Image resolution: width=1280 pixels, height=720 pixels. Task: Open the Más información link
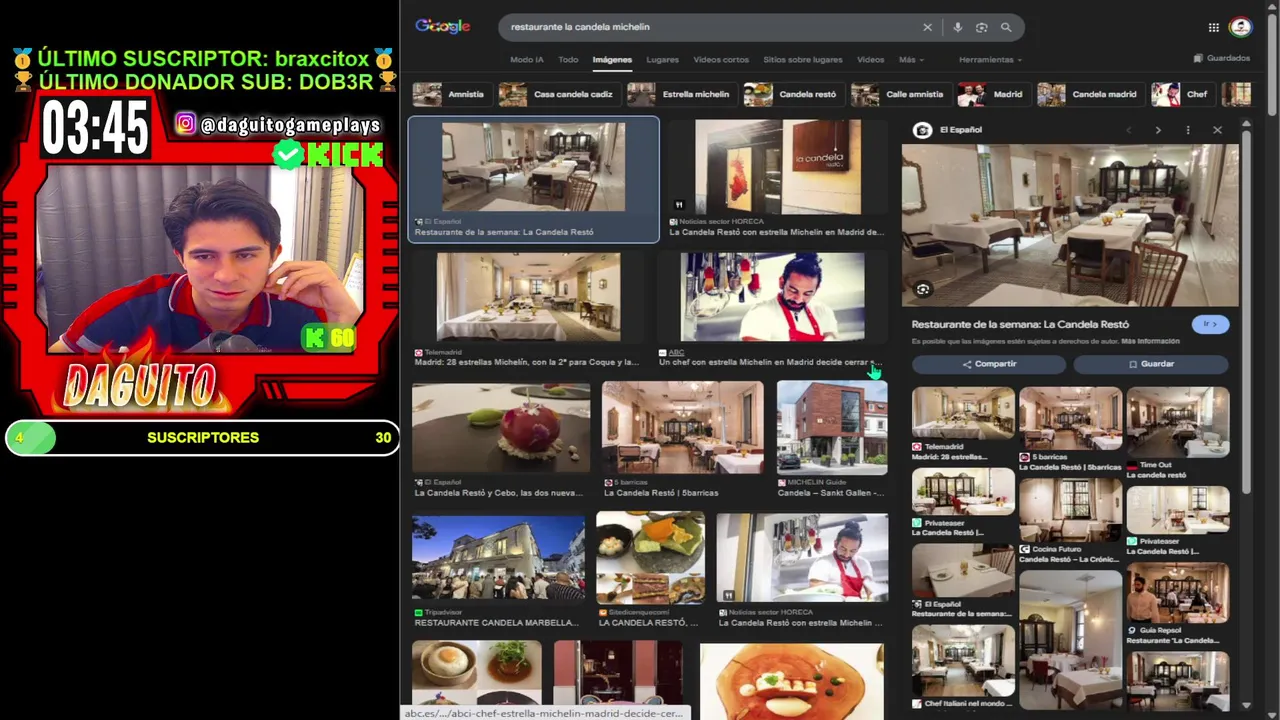click(x=1150, y=341)
